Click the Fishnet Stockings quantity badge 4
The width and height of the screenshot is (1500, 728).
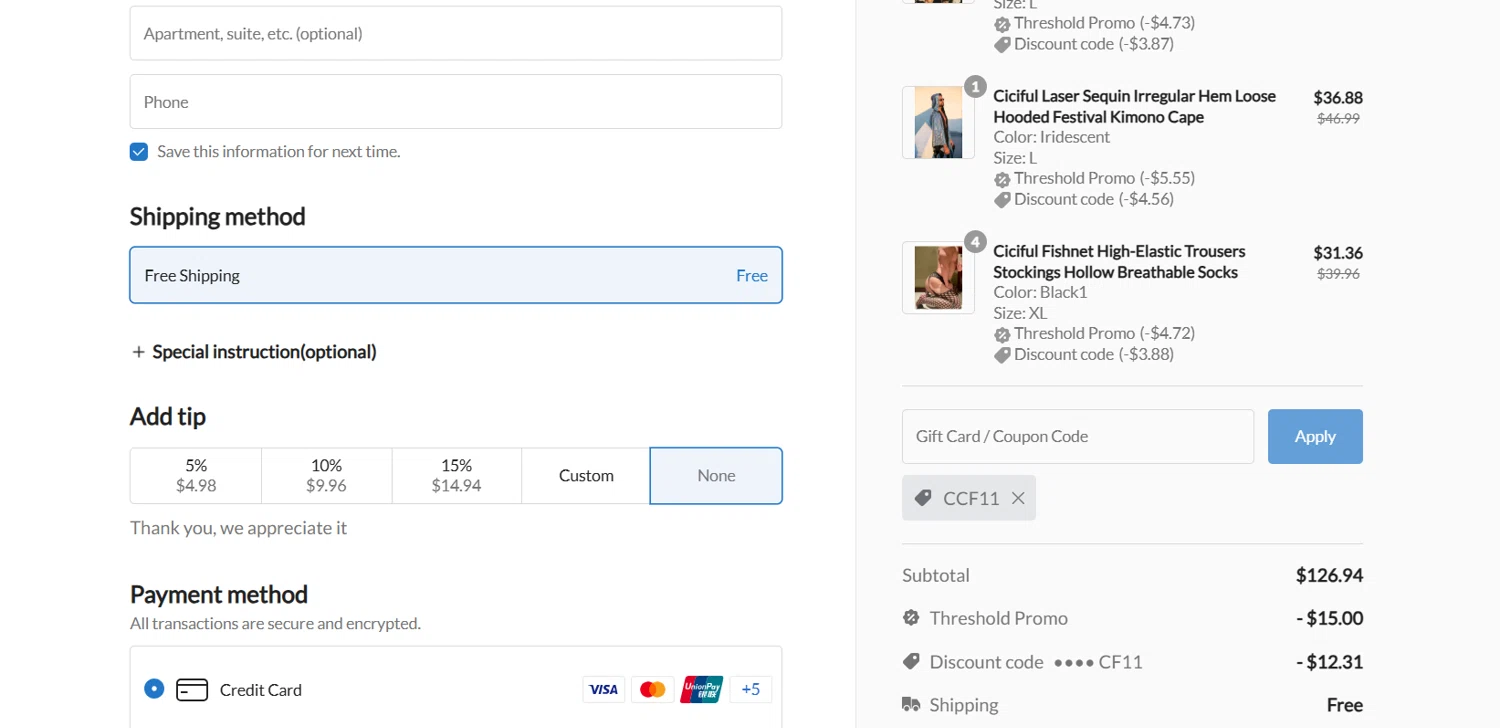975,242
